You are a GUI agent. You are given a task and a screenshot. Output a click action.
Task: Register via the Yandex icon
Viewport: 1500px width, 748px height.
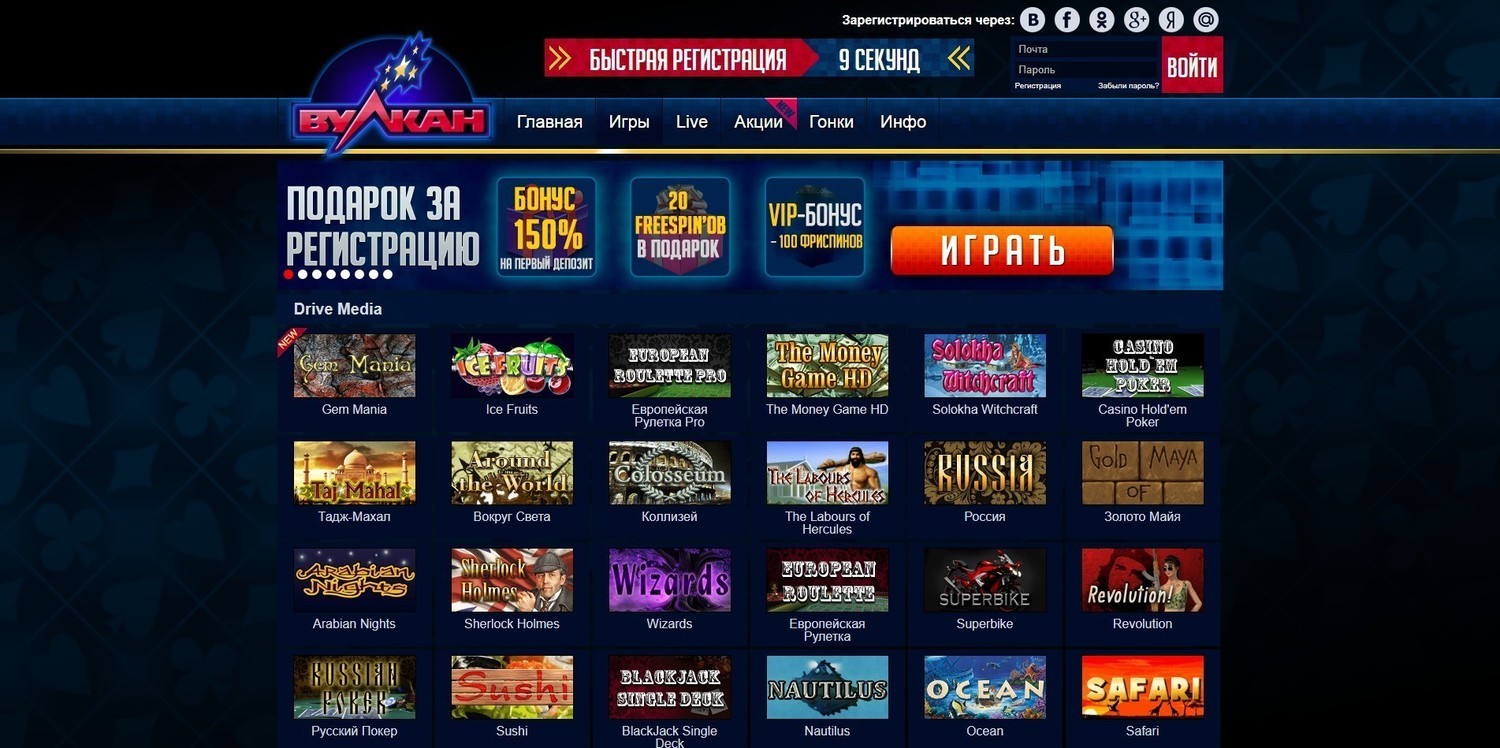click(1171, 20)
